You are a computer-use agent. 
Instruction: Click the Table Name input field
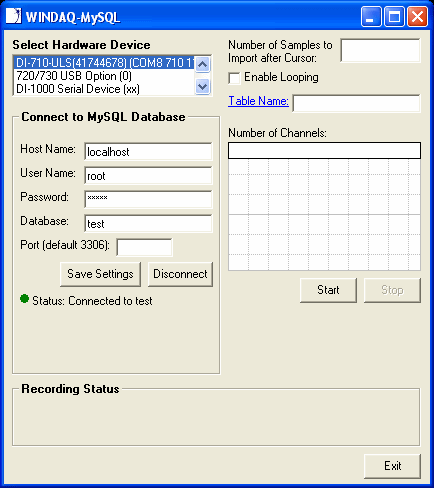tap(356, 103)
